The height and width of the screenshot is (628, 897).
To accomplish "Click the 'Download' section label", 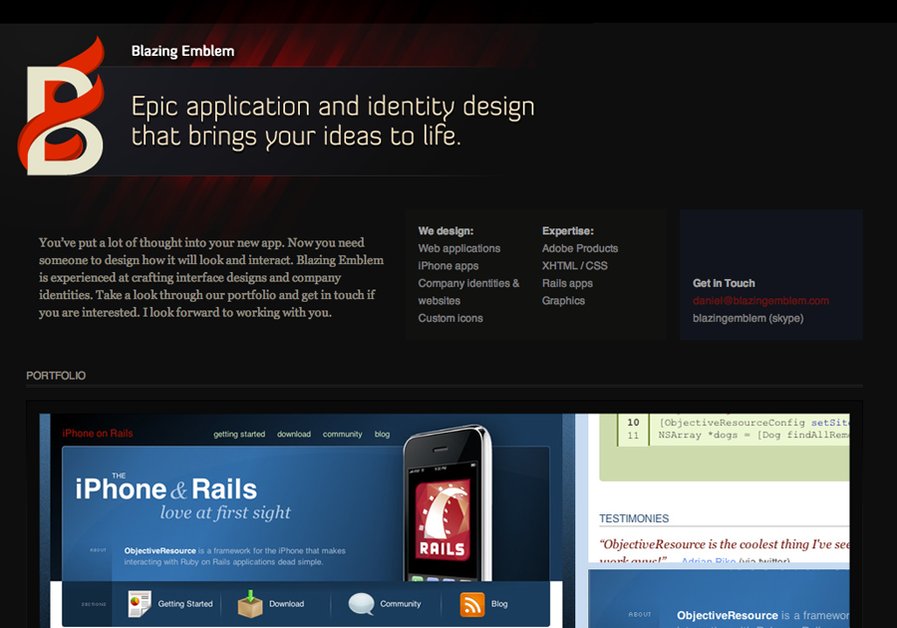I will tap(287, 604).
